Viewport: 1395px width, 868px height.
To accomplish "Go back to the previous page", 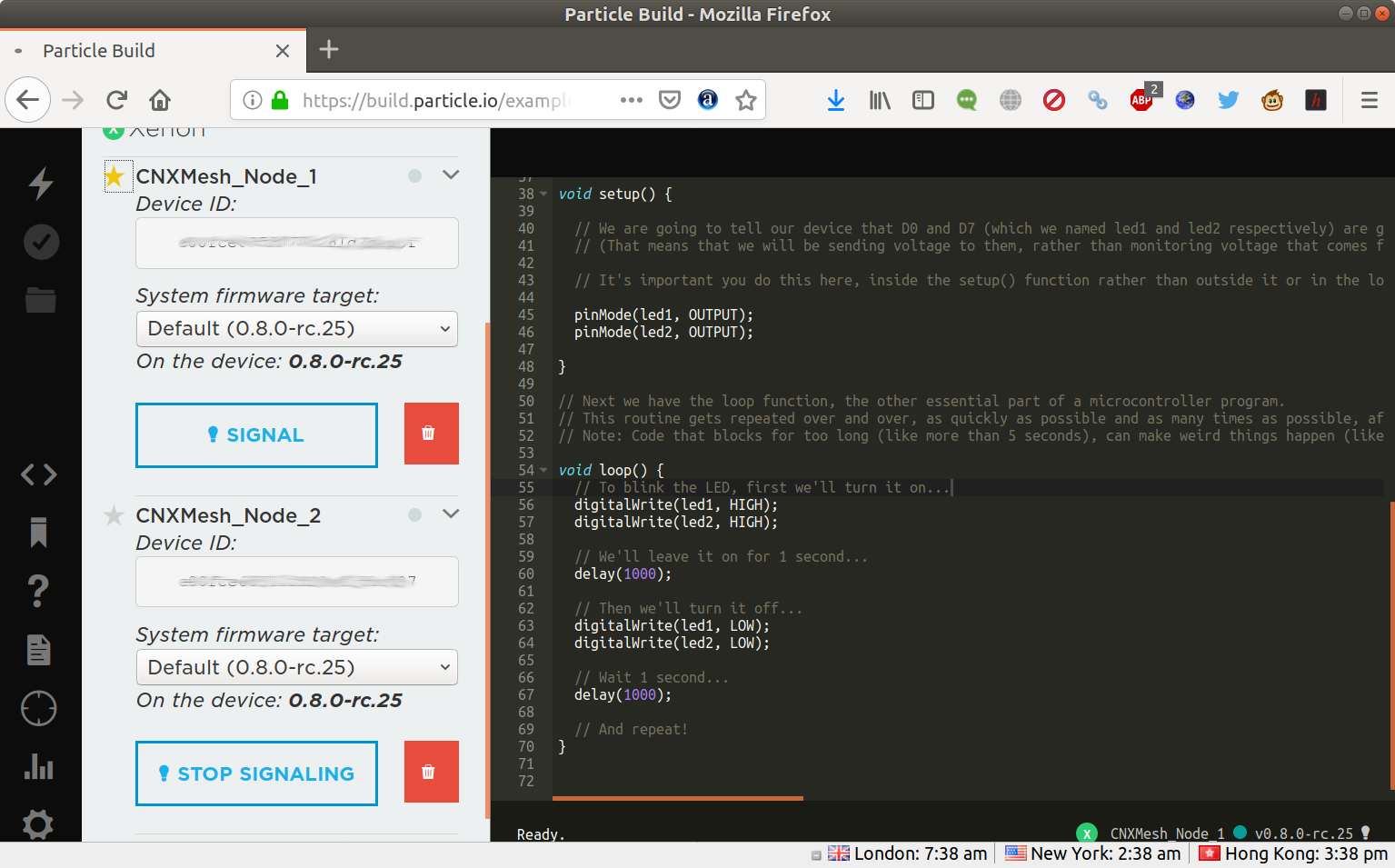I will pyautogui.click(x=28, y=100).
